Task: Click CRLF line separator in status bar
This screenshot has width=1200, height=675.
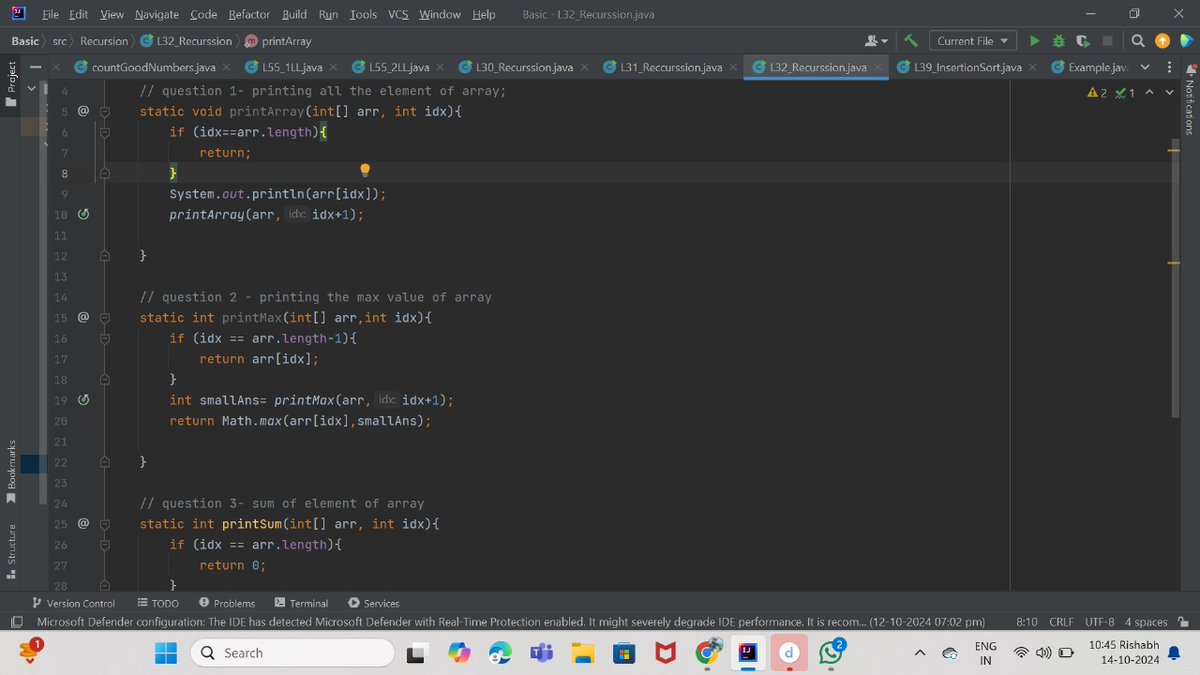Action: (1060, 622)
